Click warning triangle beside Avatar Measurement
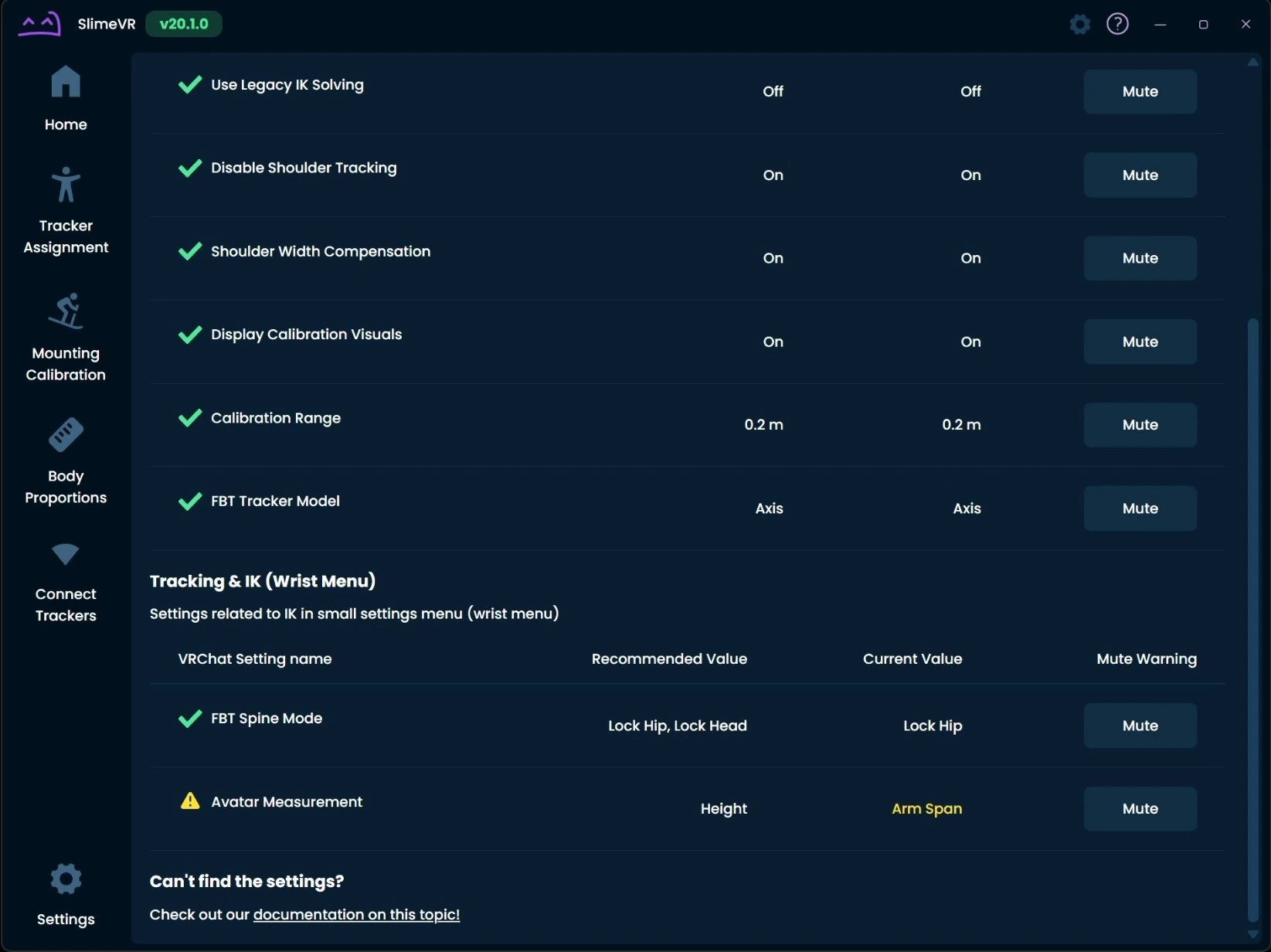This screenshot has width=1271, height=952. pos(190,801)
